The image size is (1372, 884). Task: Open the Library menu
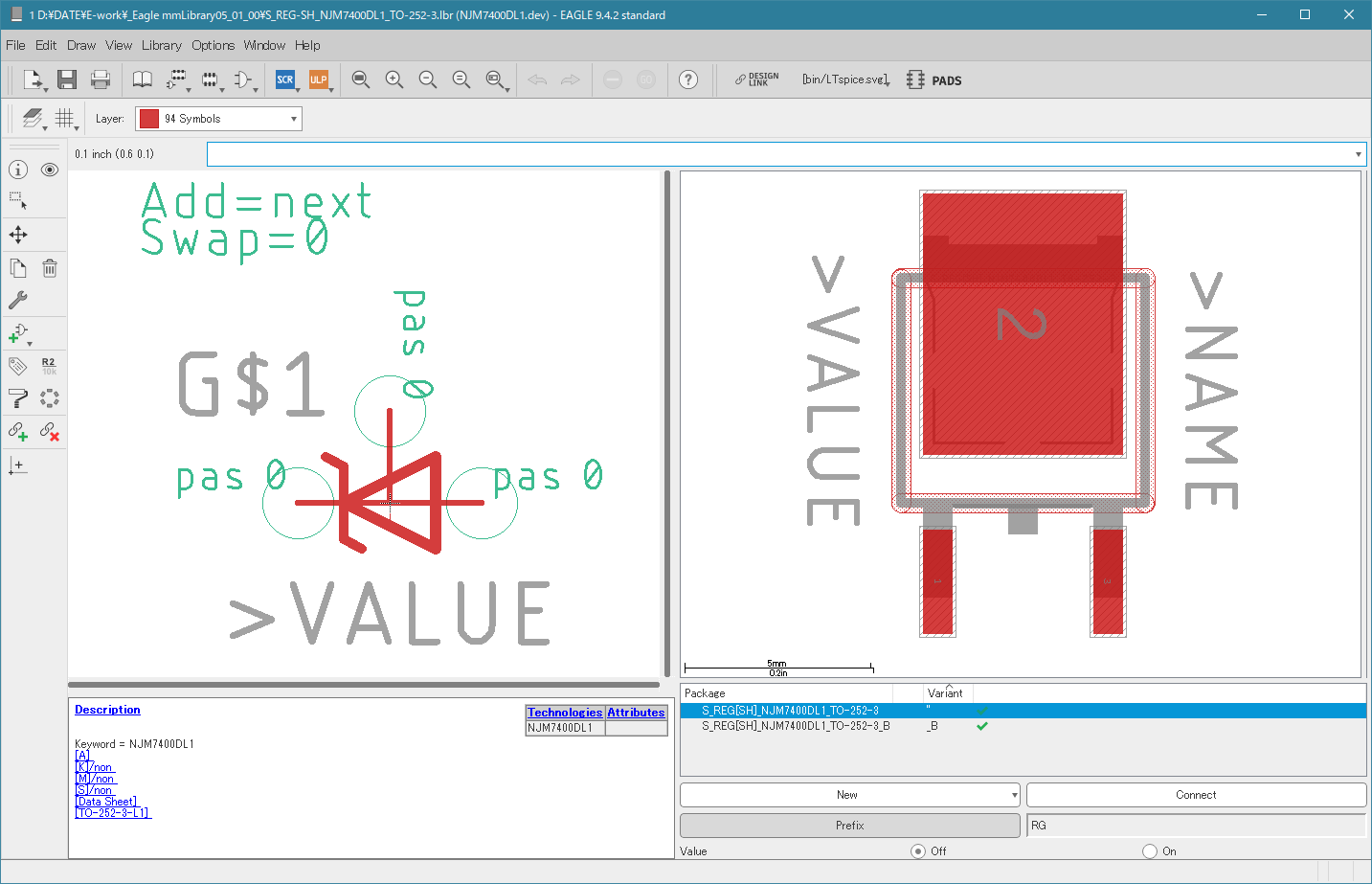162,45
